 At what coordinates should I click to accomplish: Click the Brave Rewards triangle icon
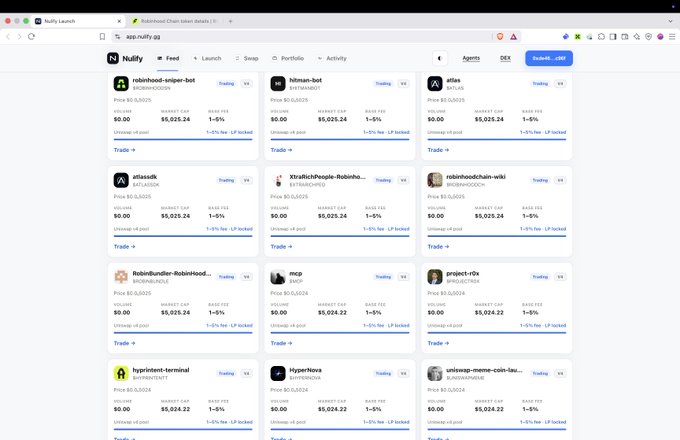[x=513, y=36]
